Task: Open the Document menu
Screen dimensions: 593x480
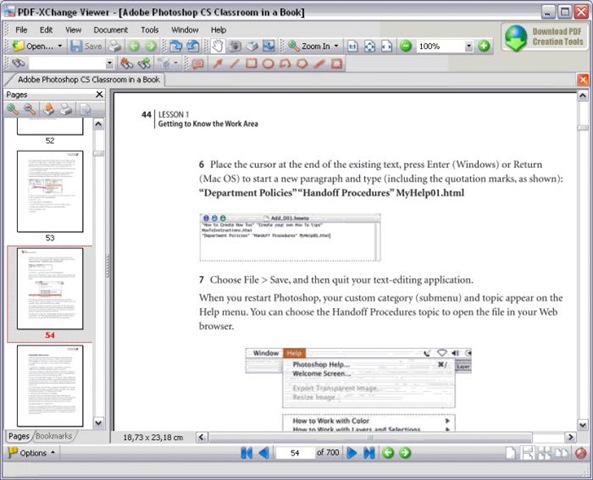Action: pyautogui.click(x=111, y=30)
